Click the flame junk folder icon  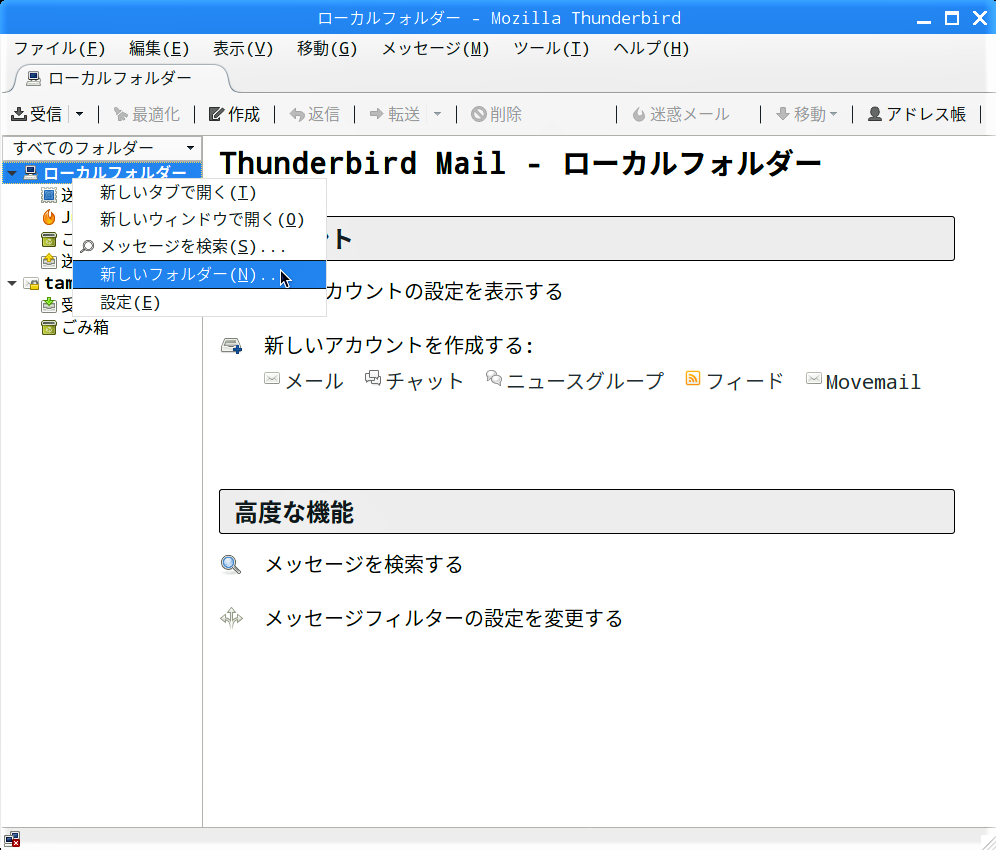(x=49, y=217)
